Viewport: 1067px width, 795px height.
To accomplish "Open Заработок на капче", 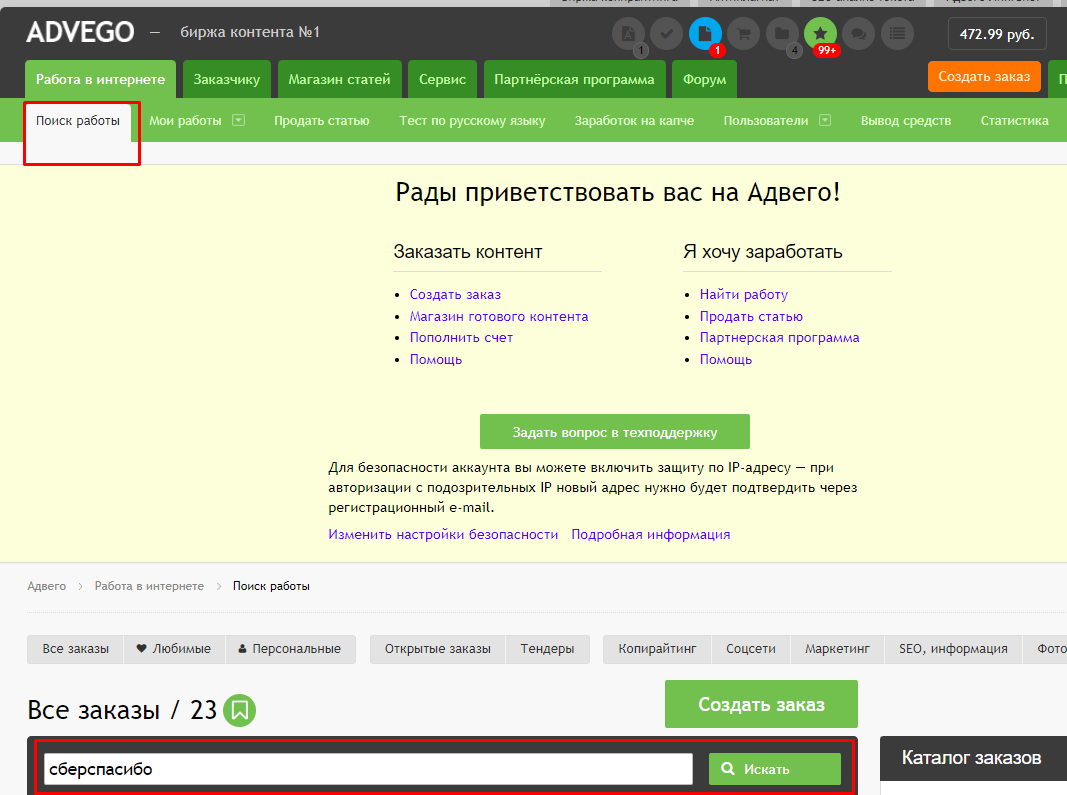I will (634, 121).
